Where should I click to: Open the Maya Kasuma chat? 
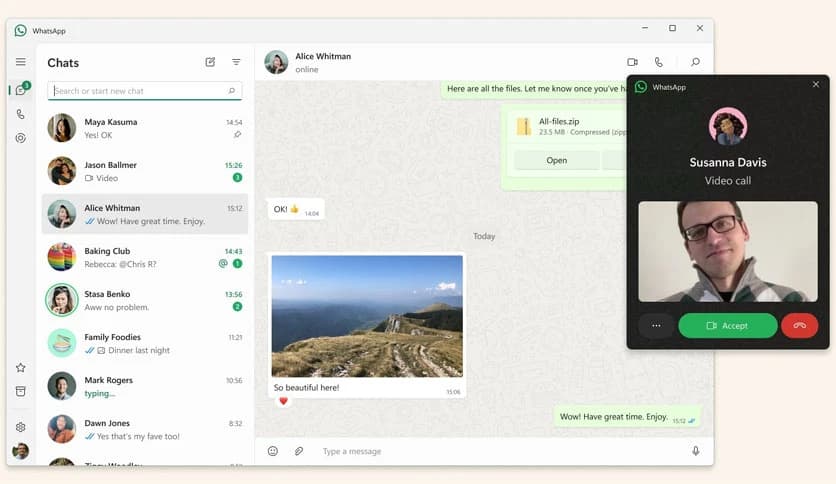pyautogui.click(x=145, y=128)
